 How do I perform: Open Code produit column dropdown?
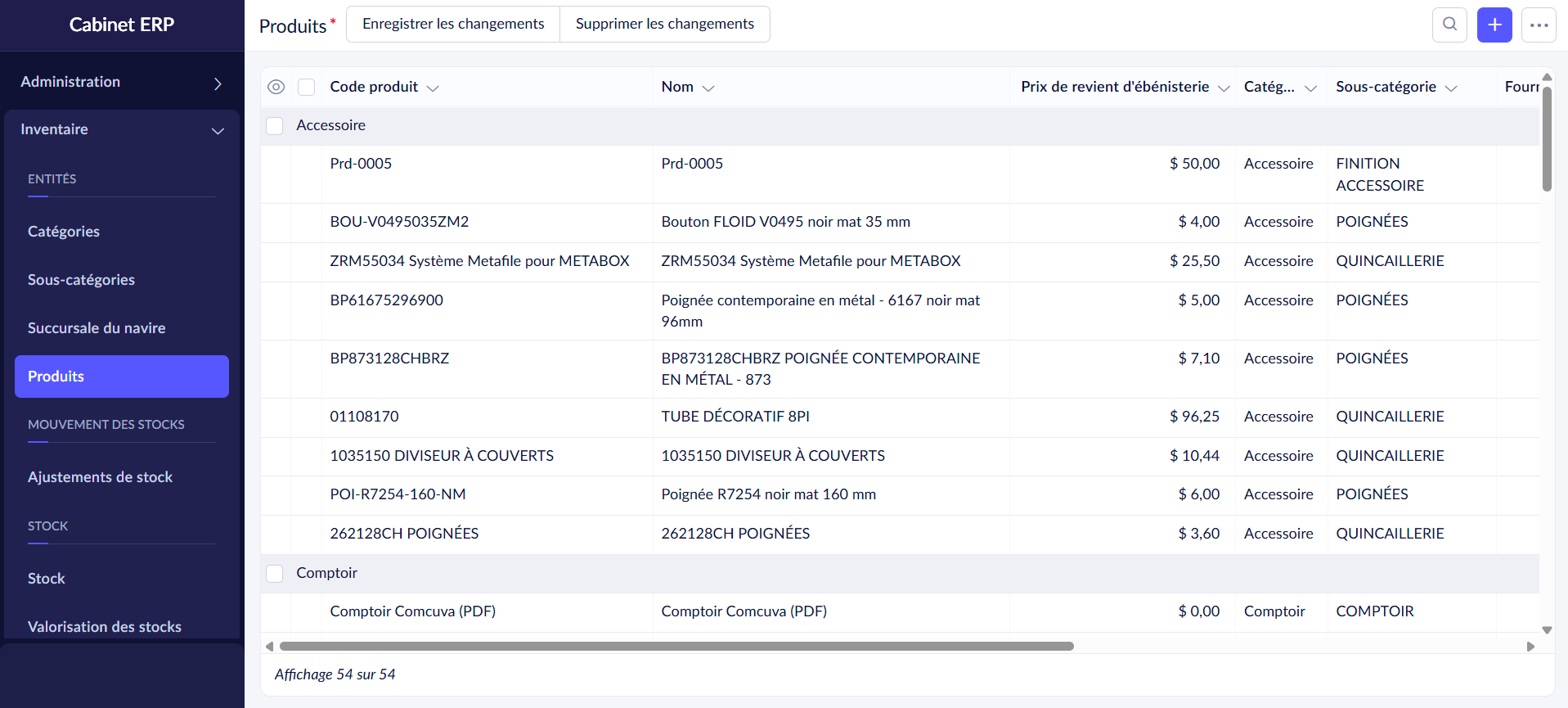point(434,88)
